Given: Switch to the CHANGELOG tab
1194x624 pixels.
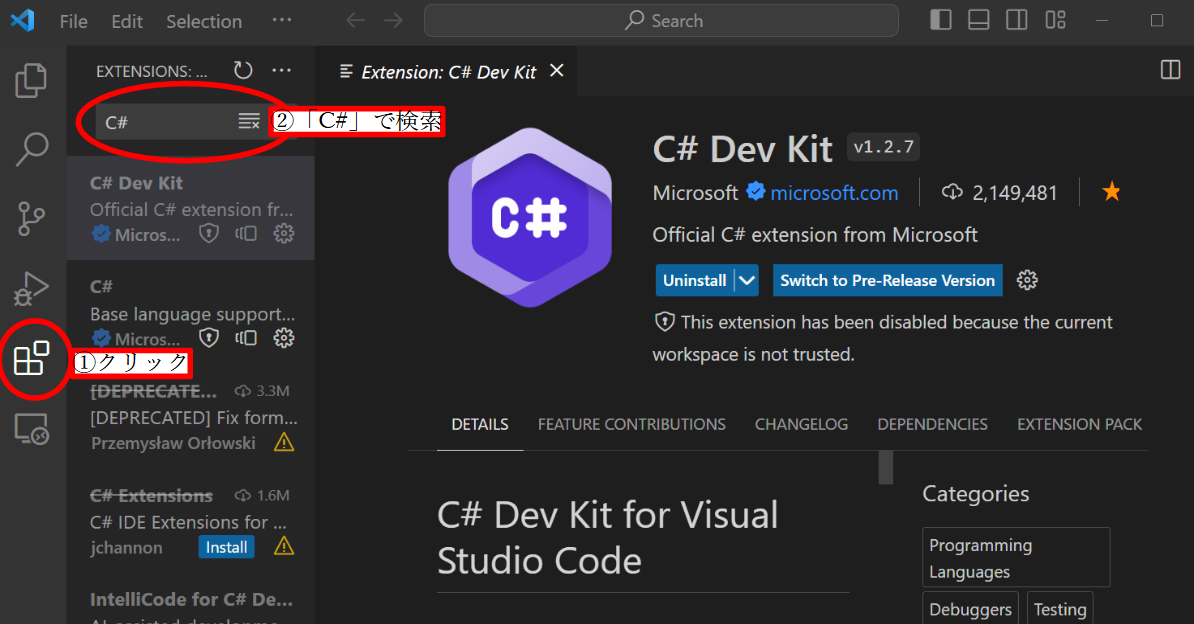Looking at the screenshot, I should coord(801,424).
